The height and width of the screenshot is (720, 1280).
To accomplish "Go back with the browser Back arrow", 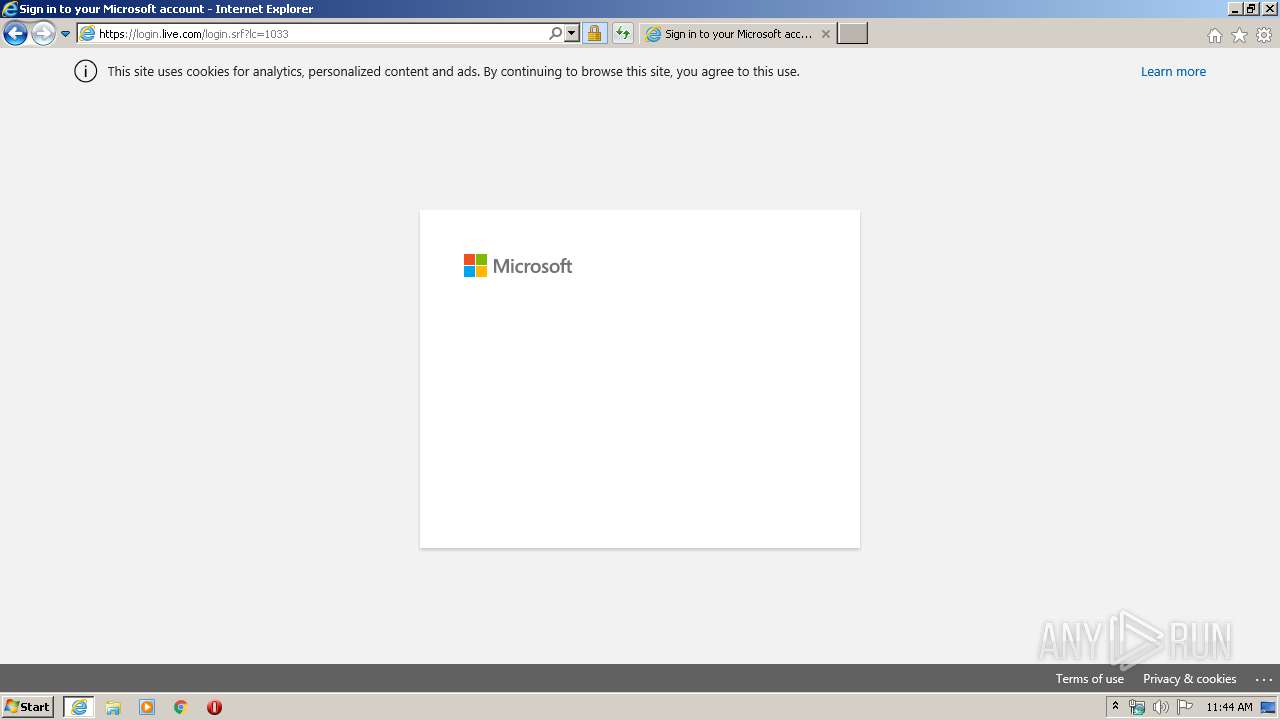I will click(x=15, y=34).
